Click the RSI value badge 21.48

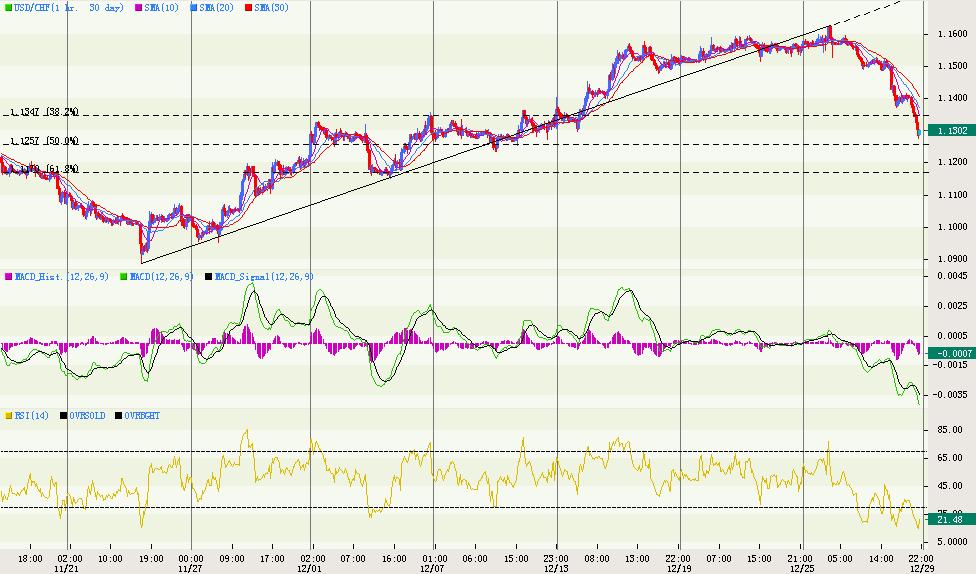[x=952, y=519]
